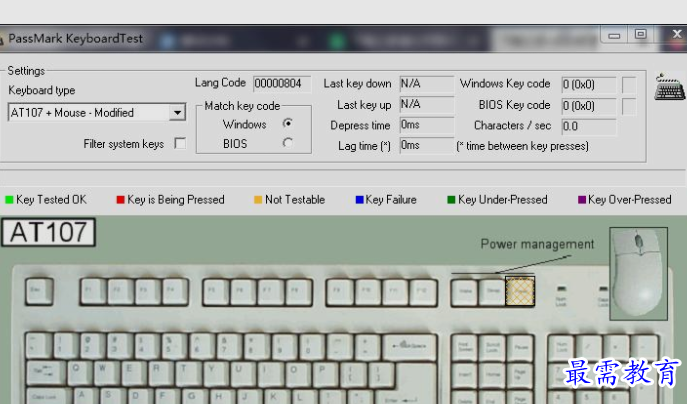Click the orange Not Testable swatch
This screenshot has height=404, width=687.
pos(258,200)
